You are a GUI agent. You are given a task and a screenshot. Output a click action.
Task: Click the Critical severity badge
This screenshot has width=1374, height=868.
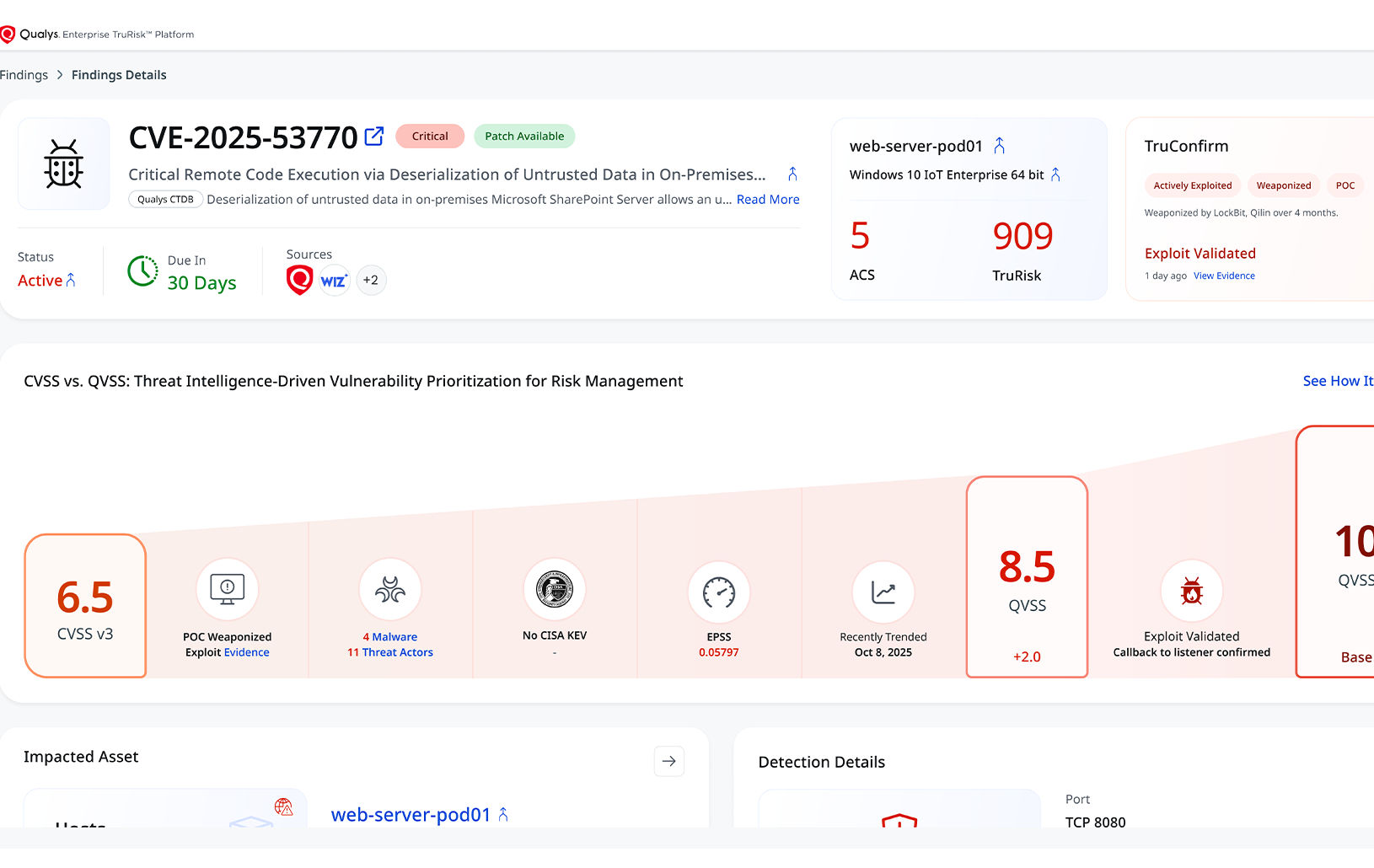[430, 137]
